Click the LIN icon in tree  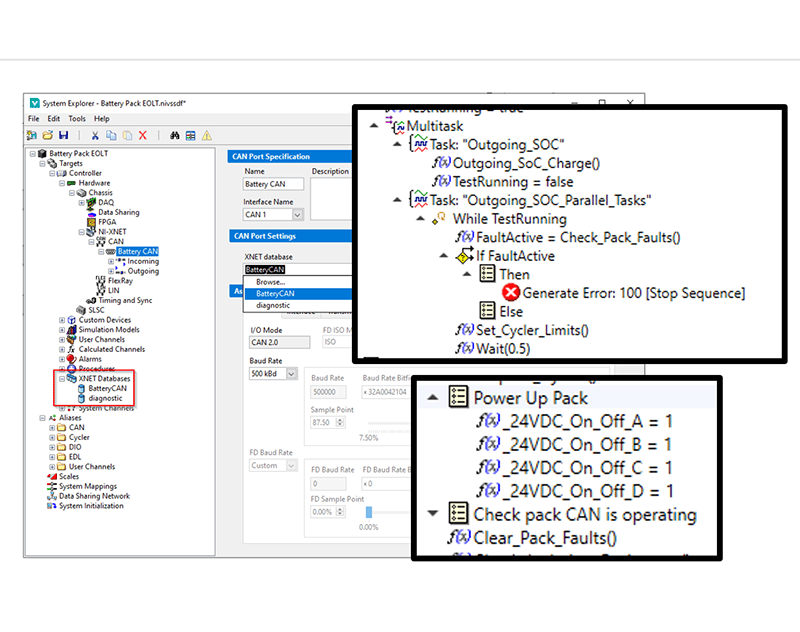[101, 290]
